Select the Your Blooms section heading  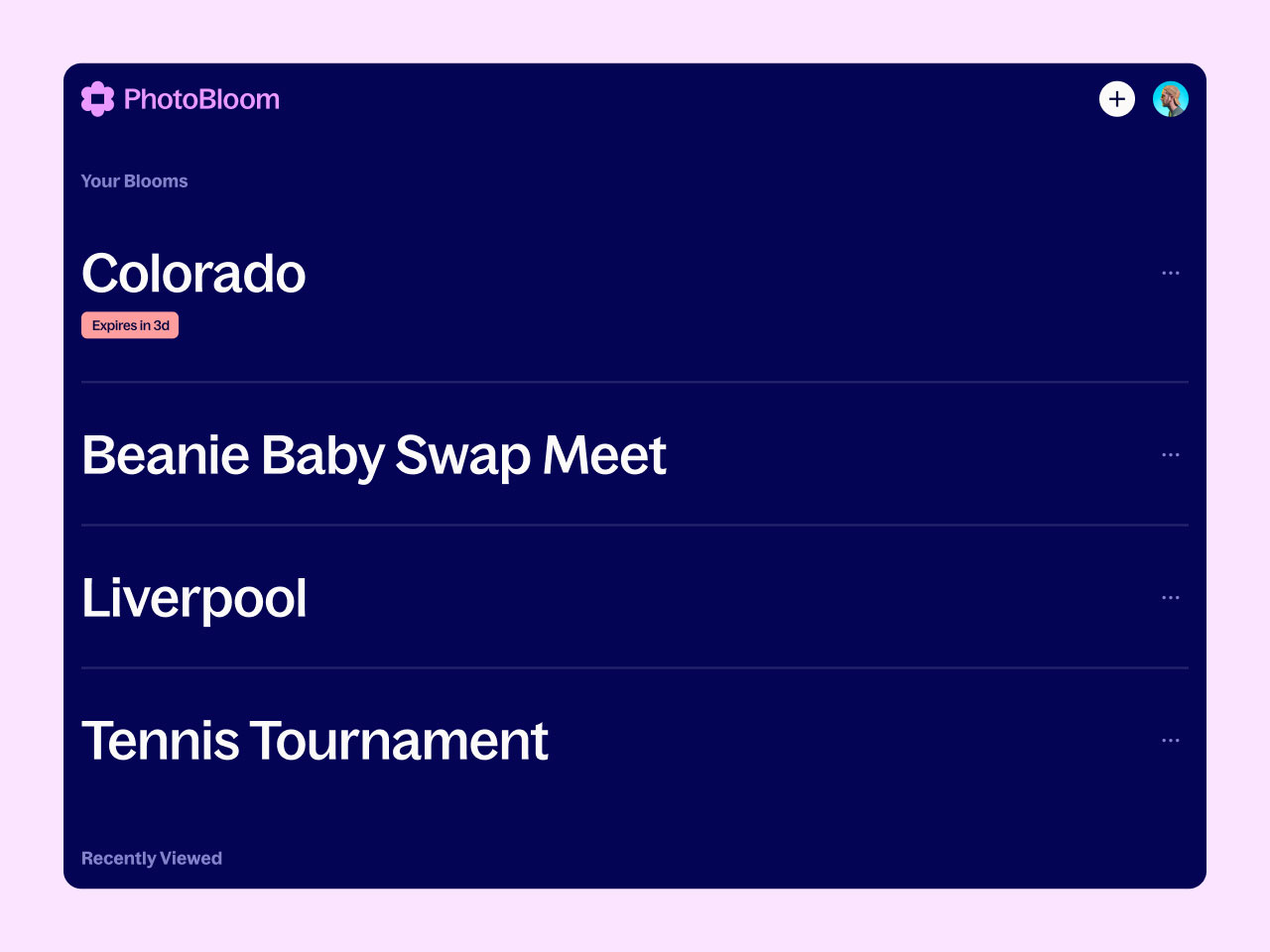[134, 181]
